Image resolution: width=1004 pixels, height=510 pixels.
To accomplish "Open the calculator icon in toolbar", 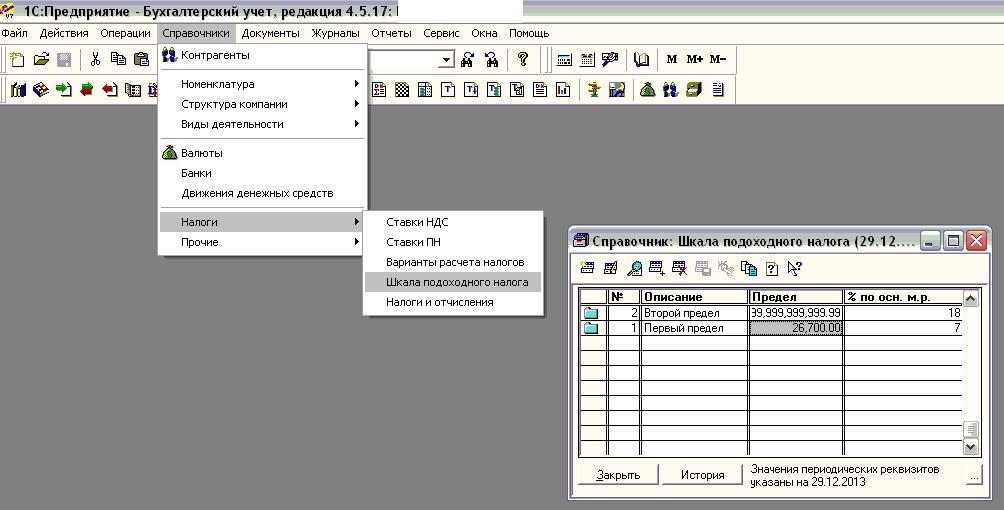I will click(564, 60).
